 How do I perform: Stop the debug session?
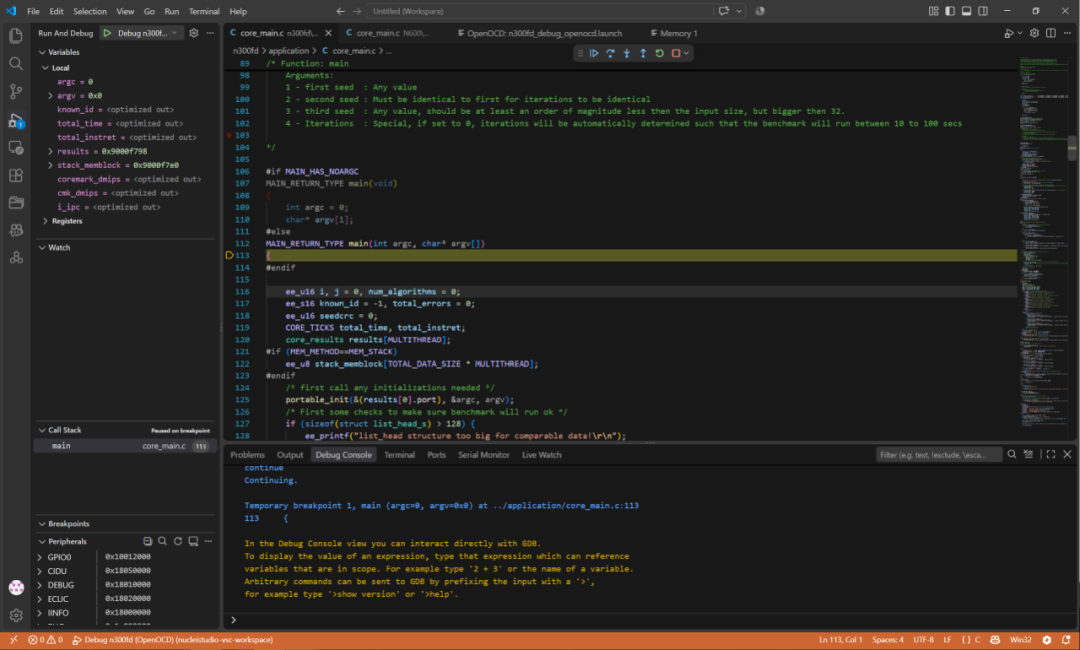click(676, 53)
